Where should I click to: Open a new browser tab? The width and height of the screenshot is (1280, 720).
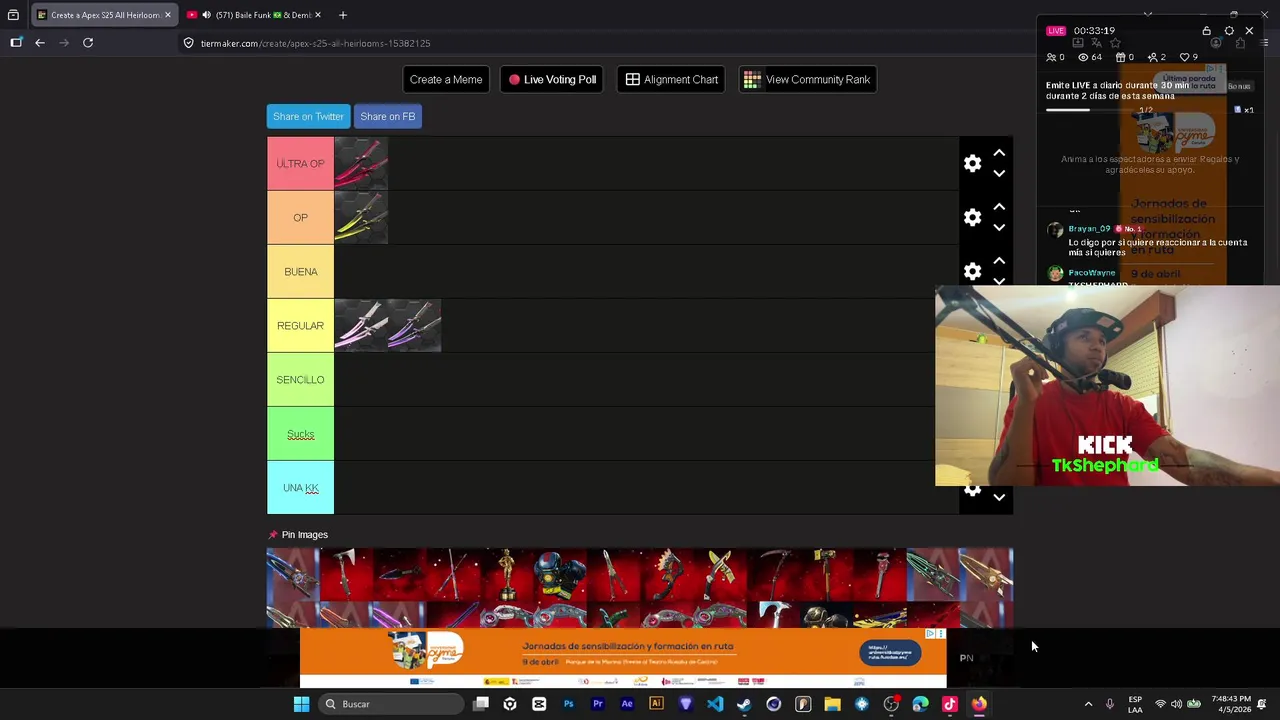(x=342, y=15)
